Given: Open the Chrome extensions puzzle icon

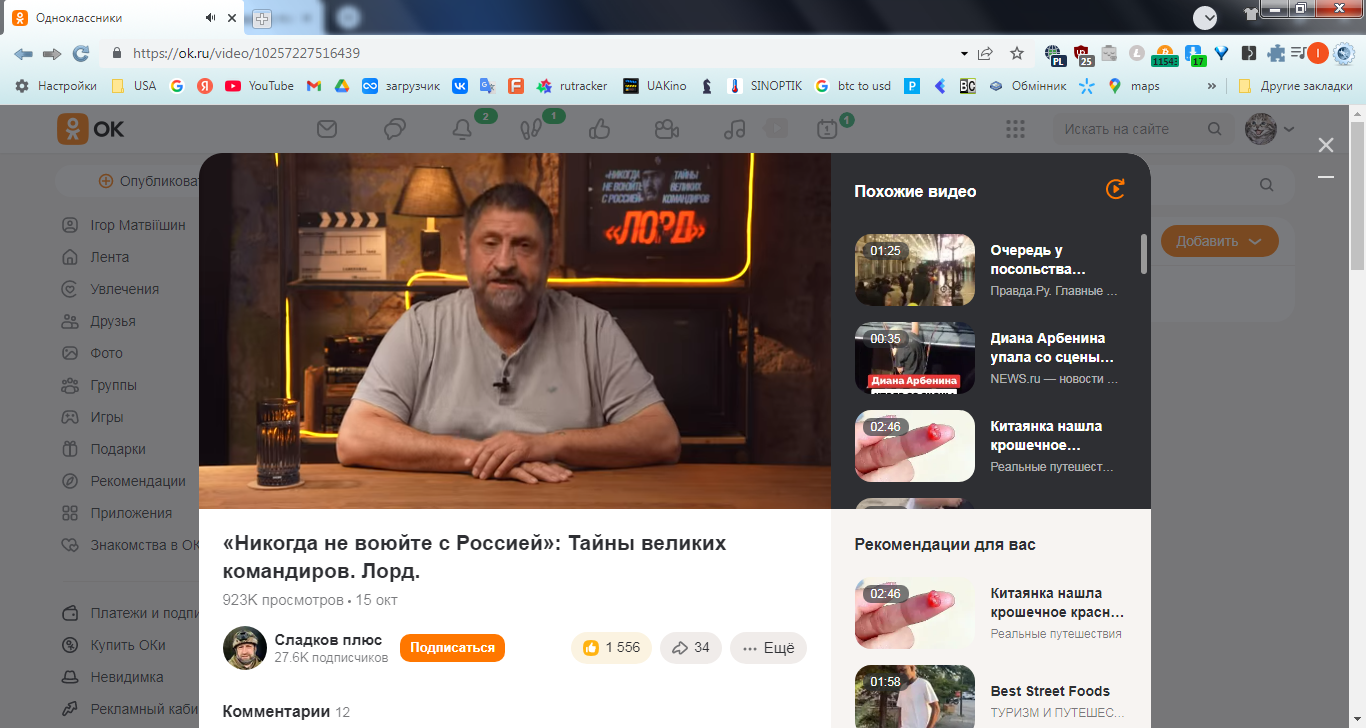Looking at the screenshot, I should click(x=1276, y=53).
